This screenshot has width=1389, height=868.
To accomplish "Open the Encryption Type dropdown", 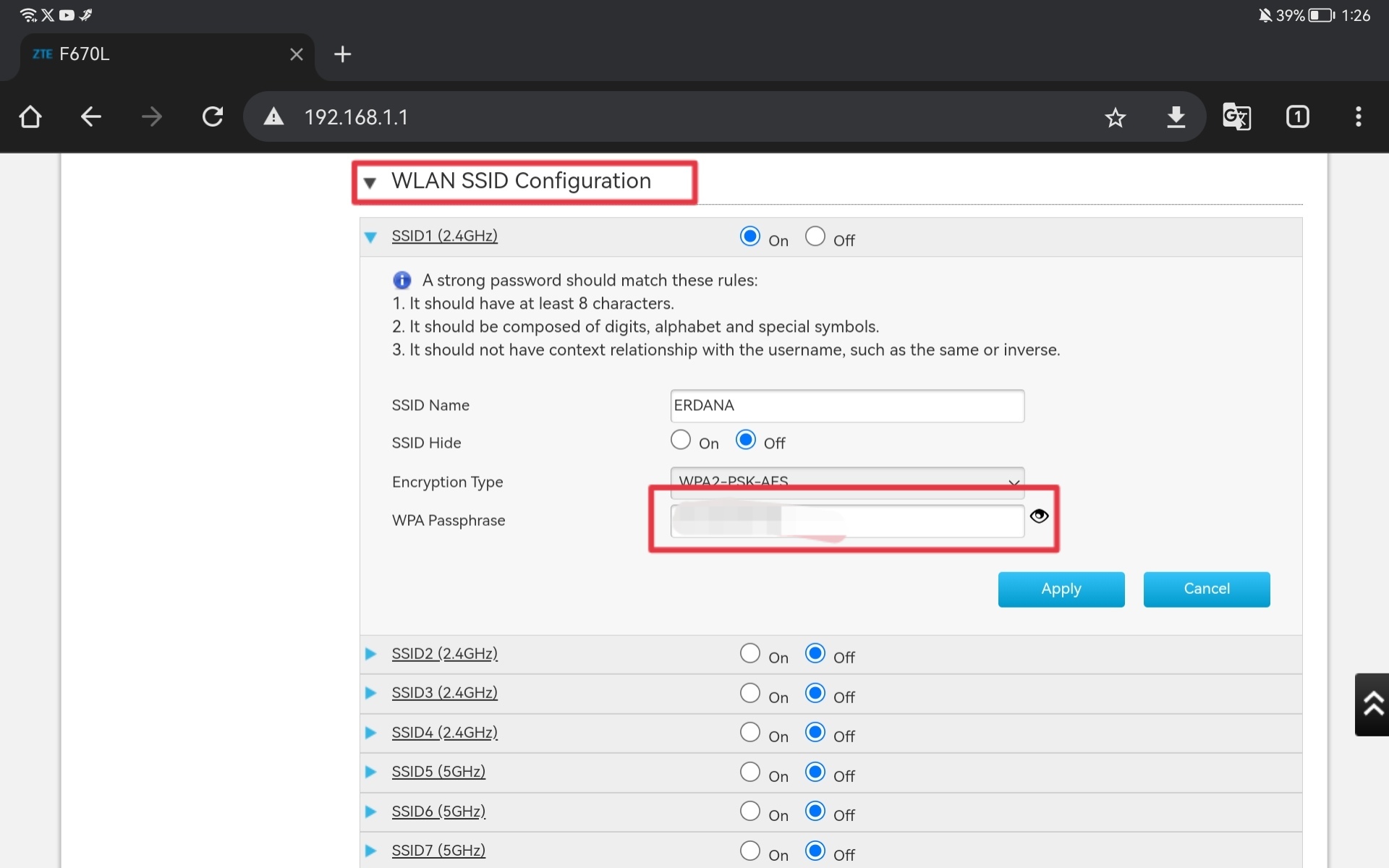I will [846, 477].
